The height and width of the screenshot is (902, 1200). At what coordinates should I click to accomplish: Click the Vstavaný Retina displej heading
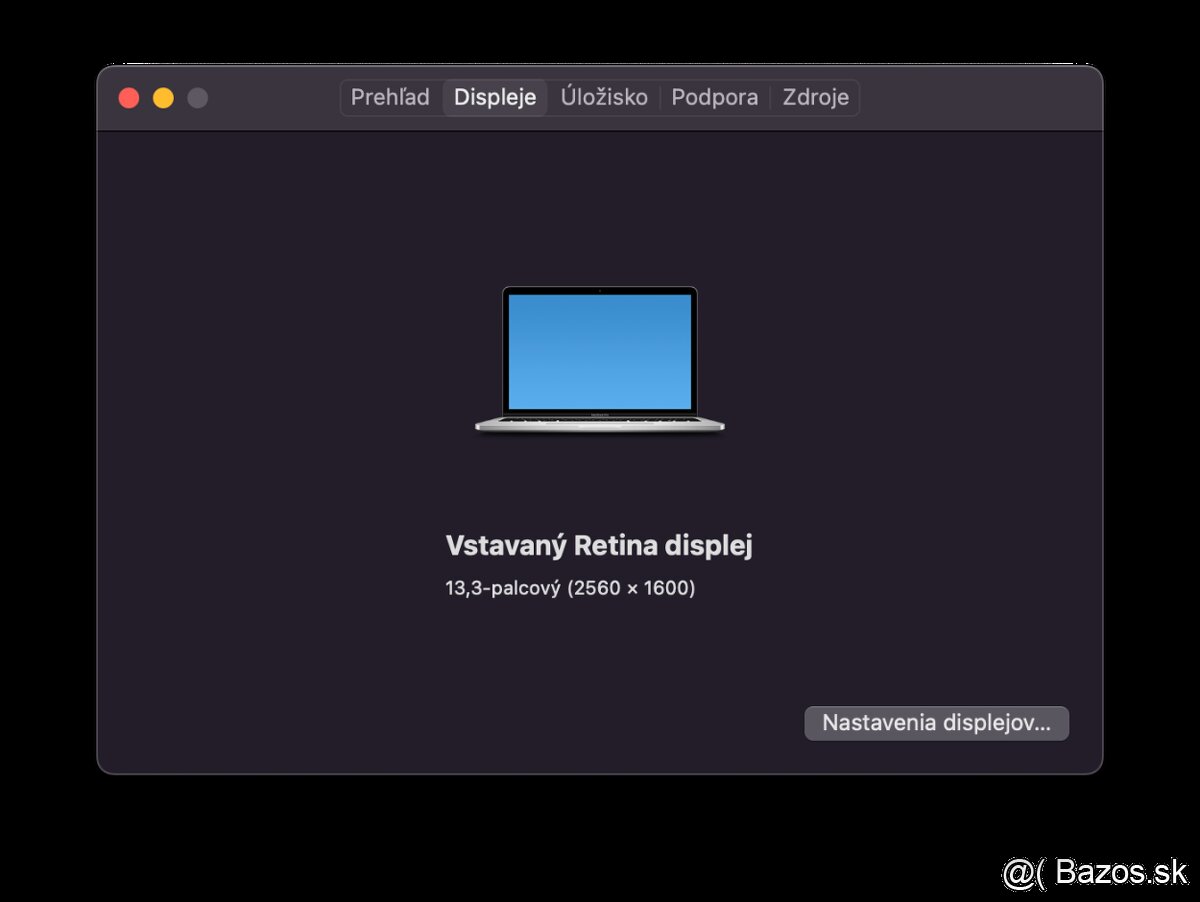(599, 546)
